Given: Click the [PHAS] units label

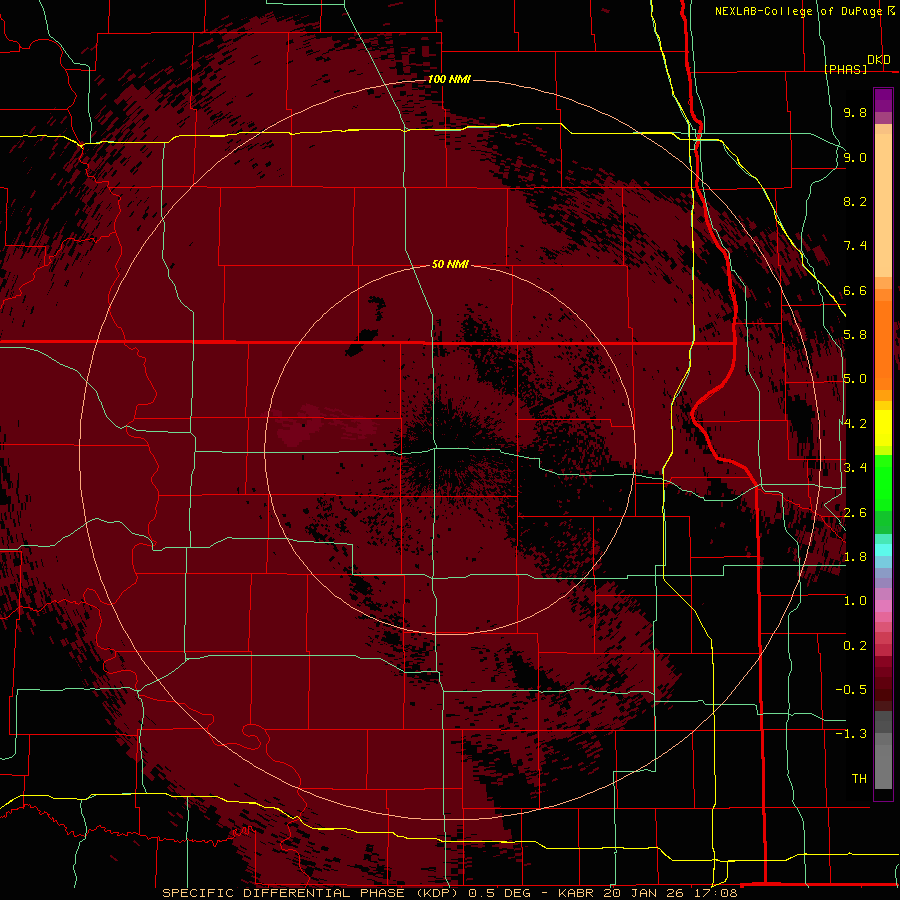Looking at the screenshot, I should tap(846, 69).
